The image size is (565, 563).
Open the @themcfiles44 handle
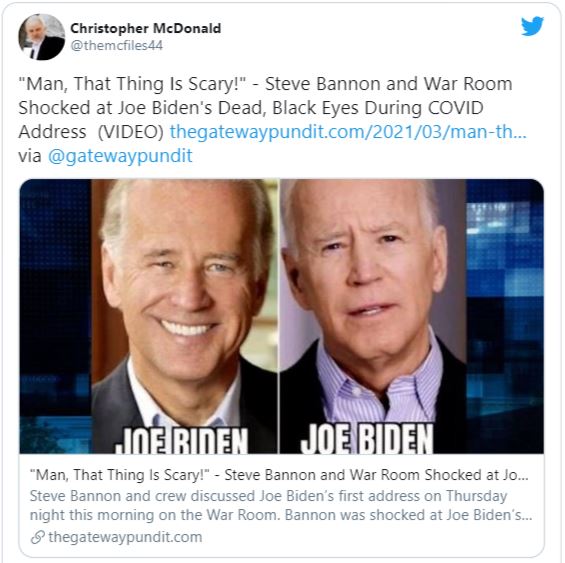click(116, 45)
